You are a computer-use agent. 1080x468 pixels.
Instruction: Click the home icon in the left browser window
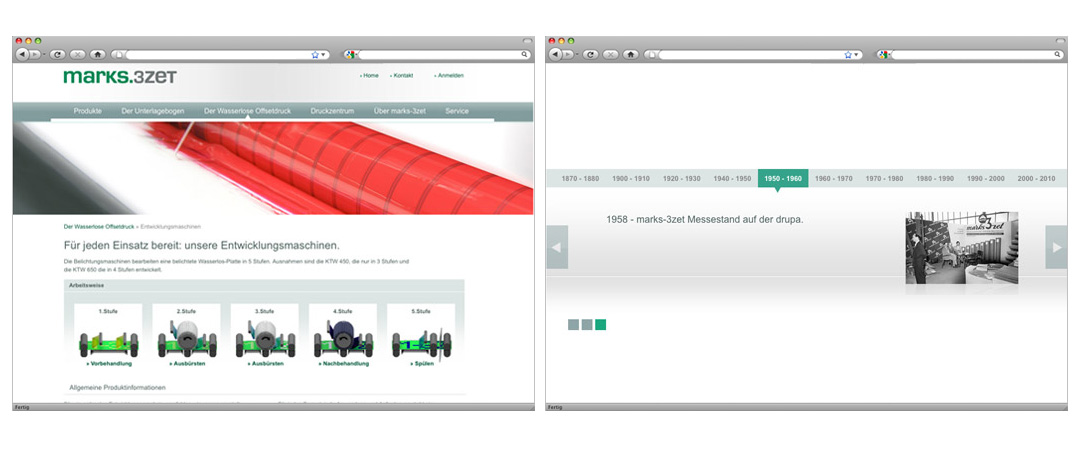point(98,54)
